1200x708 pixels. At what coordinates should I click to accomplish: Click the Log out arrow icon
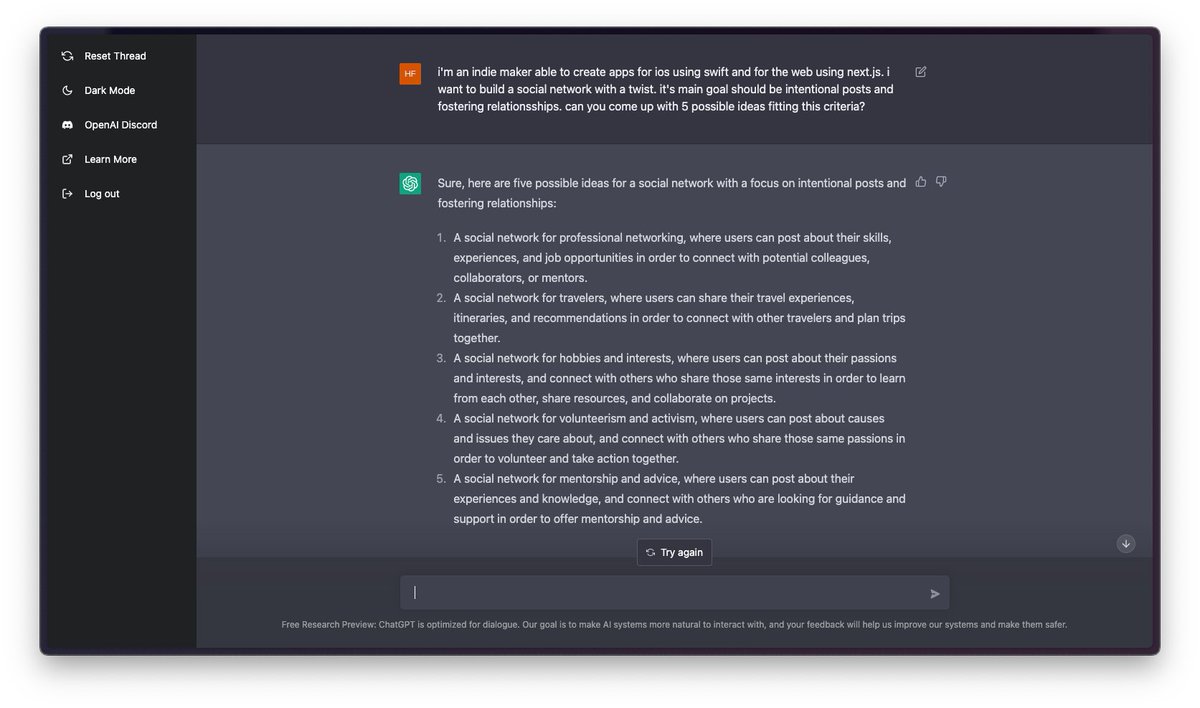click(67, 194)
